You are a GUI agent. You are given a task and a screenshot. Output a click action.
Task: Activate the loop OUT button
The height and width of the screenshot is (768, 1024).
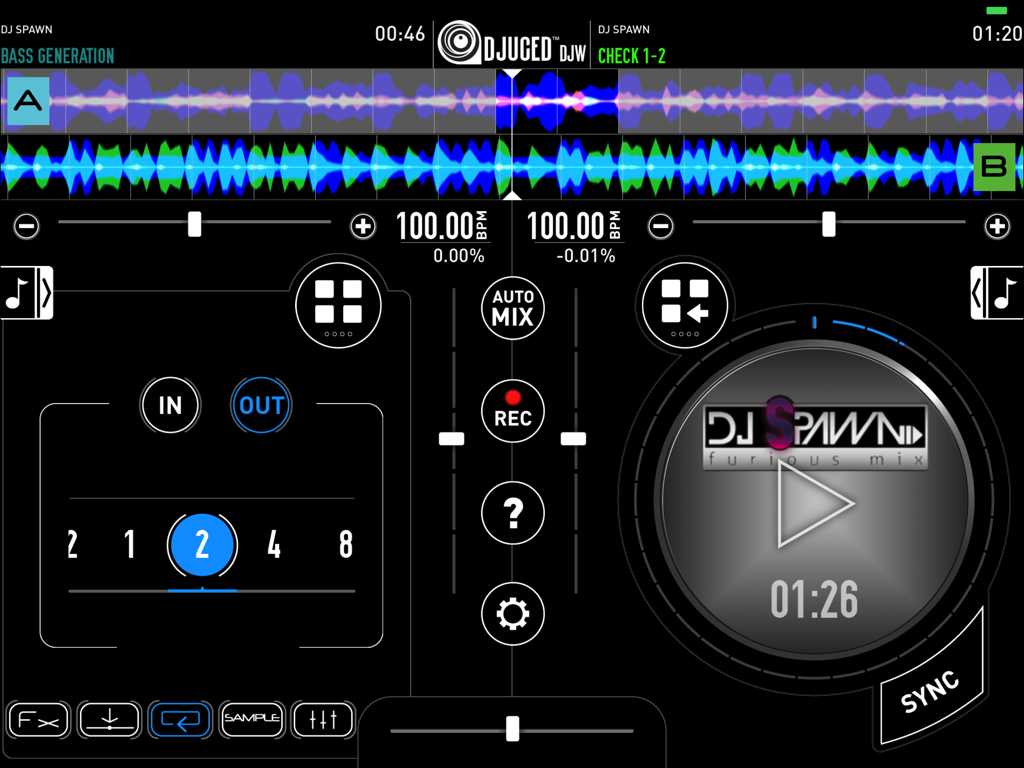260,405
